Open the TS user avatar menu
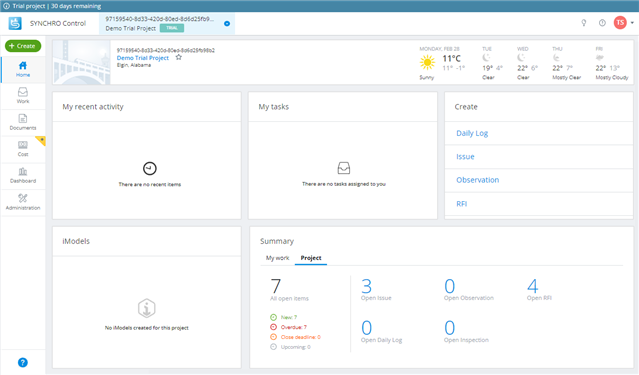This screenshot has width=639, height=375. pos(620,23)
